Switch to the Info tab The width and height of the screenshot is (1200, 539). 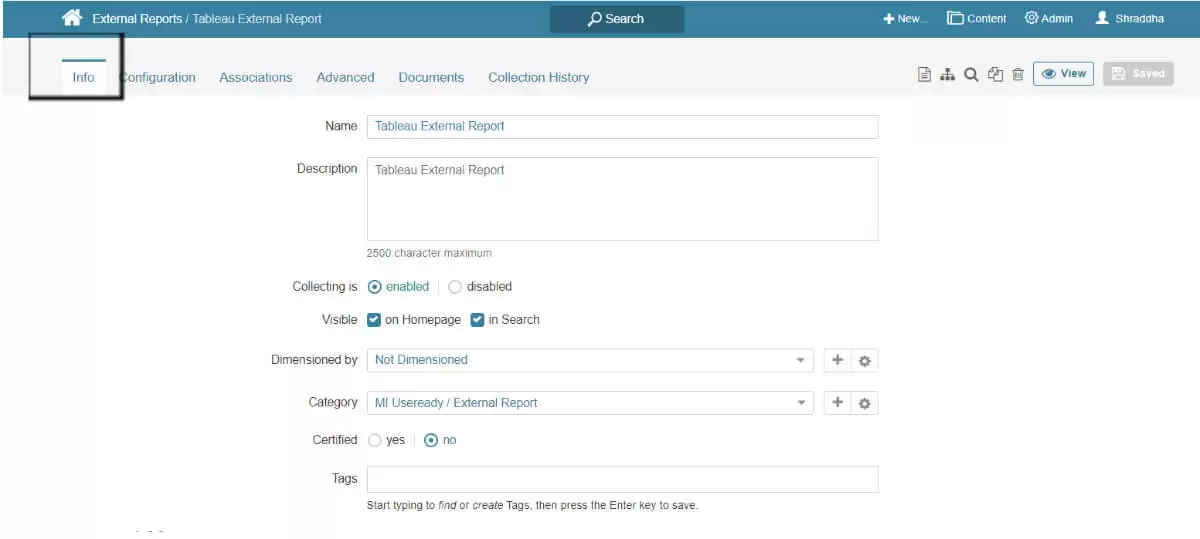[x=83, y=77]
